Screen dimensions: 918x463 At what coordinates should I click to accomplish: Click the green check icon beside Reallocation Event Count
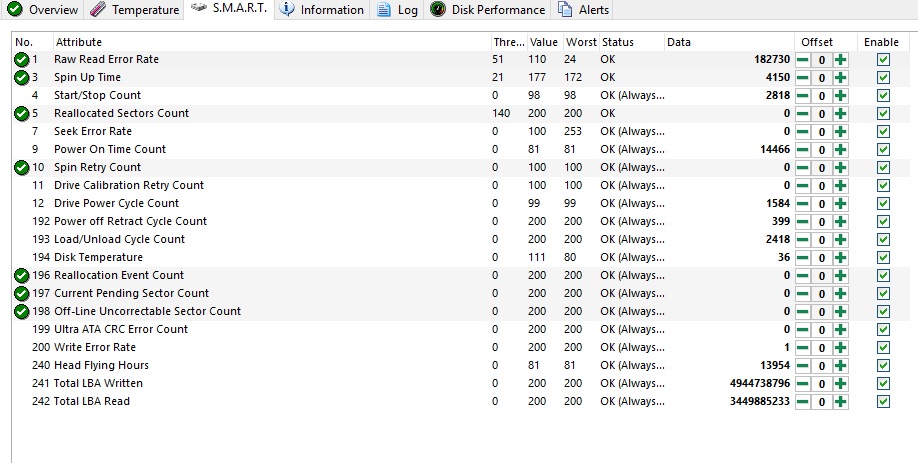click(x=22, y=276)
